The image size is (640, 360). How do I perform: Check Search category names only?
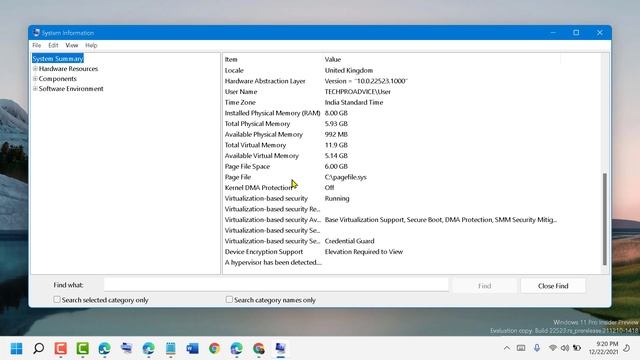point(229,300)
